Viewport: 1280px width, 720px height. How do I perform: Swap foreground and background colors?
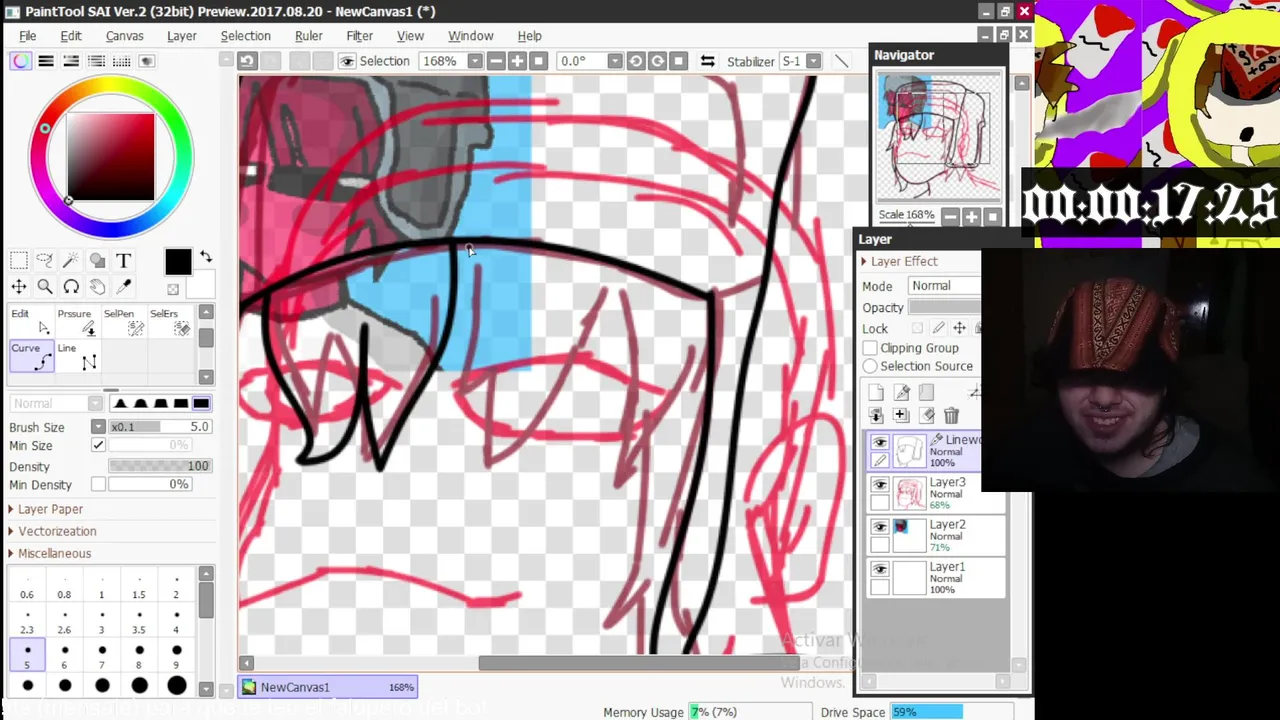pos(205,257)
